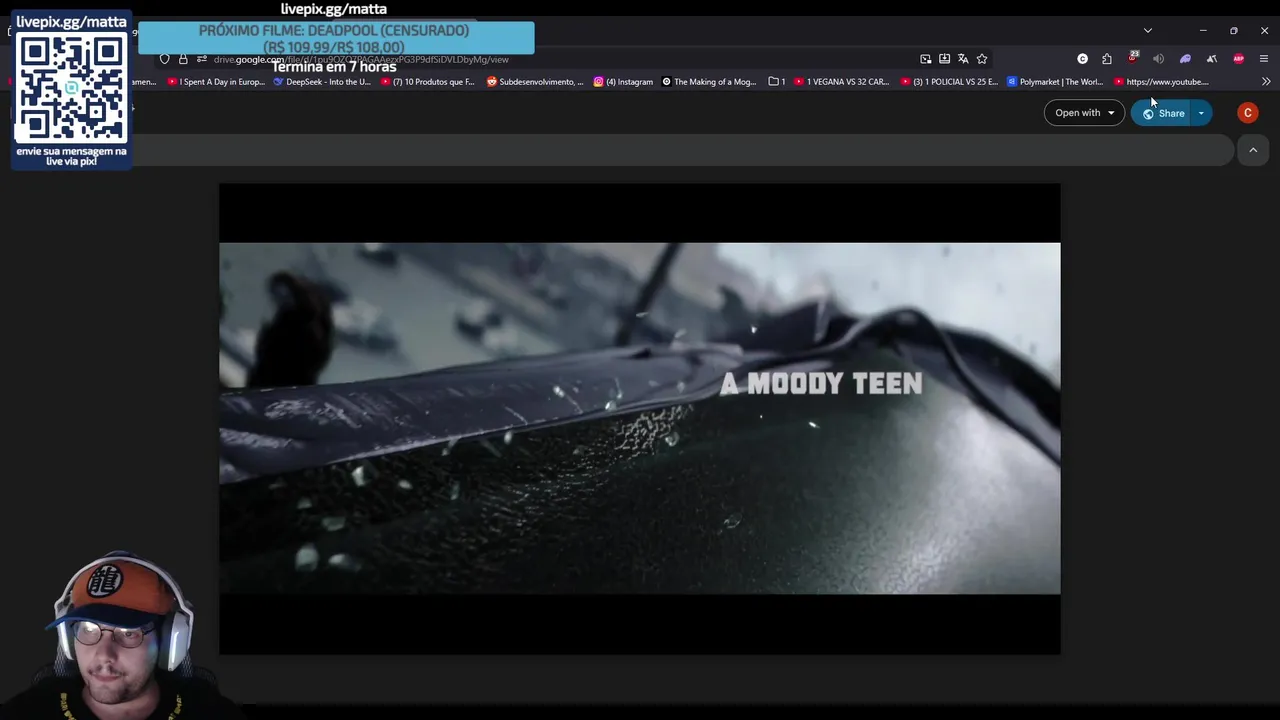Click the tracking protection shield icon

(x=165, y=59)
